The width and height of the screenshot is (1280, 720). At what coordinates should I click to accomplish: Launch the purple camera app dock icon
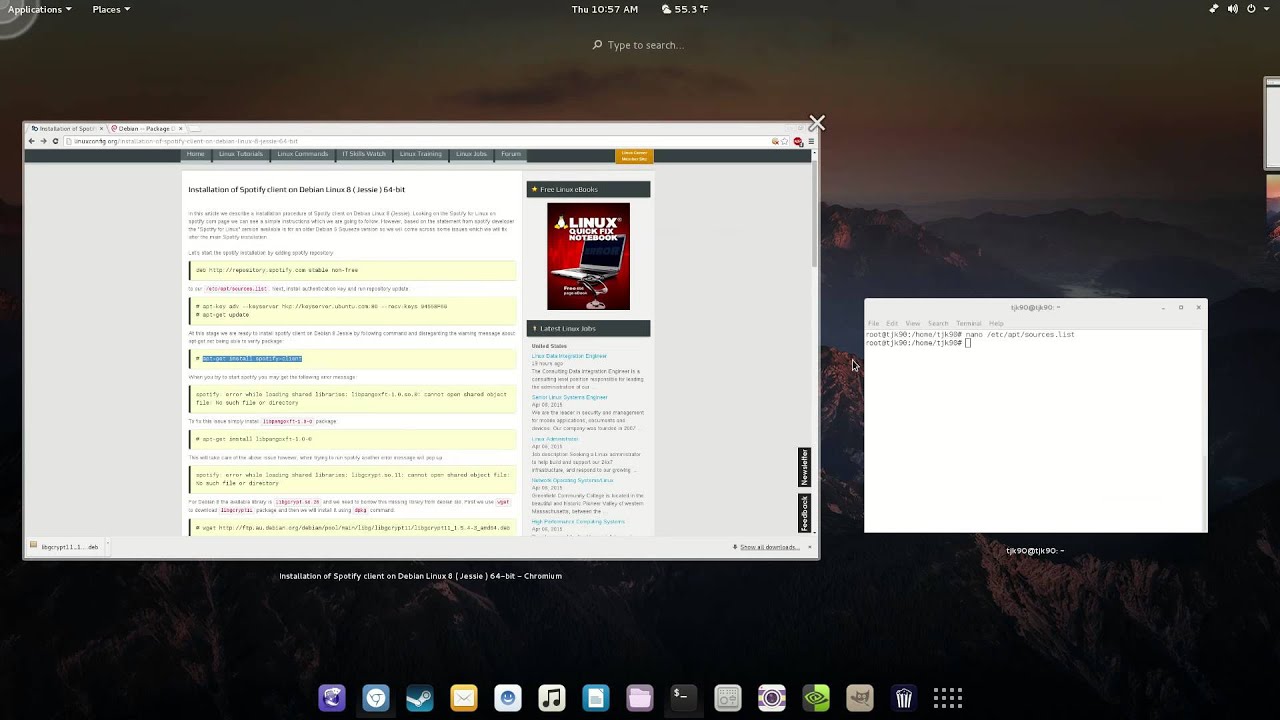pyautogui.click(x=772, y=698)
